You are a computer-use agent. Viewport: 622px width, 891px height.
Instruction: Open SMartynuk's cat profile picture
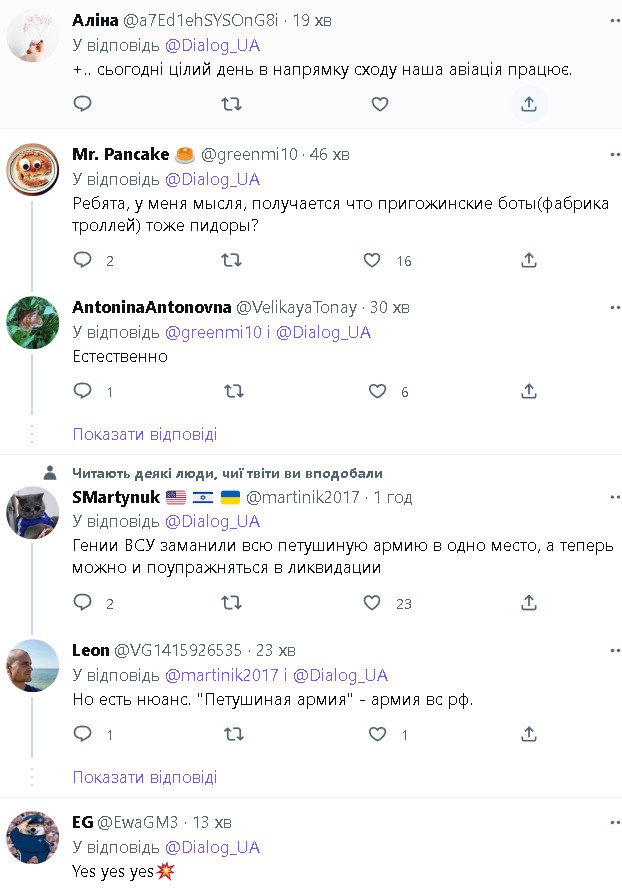coord(33,512)
